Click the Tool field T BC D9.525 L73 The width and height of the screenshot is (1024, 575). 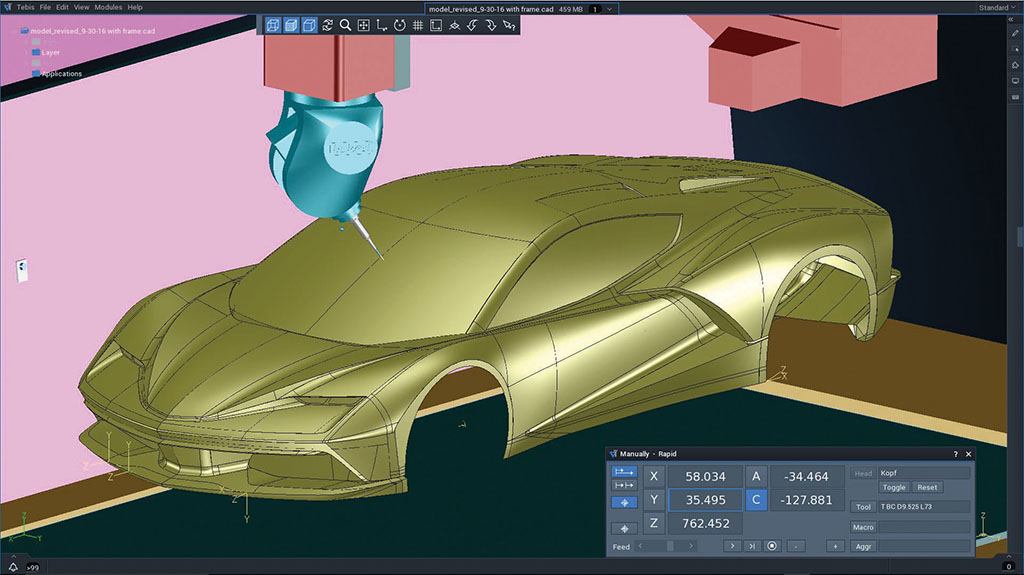pyautogui.click(x=924, y=506)
